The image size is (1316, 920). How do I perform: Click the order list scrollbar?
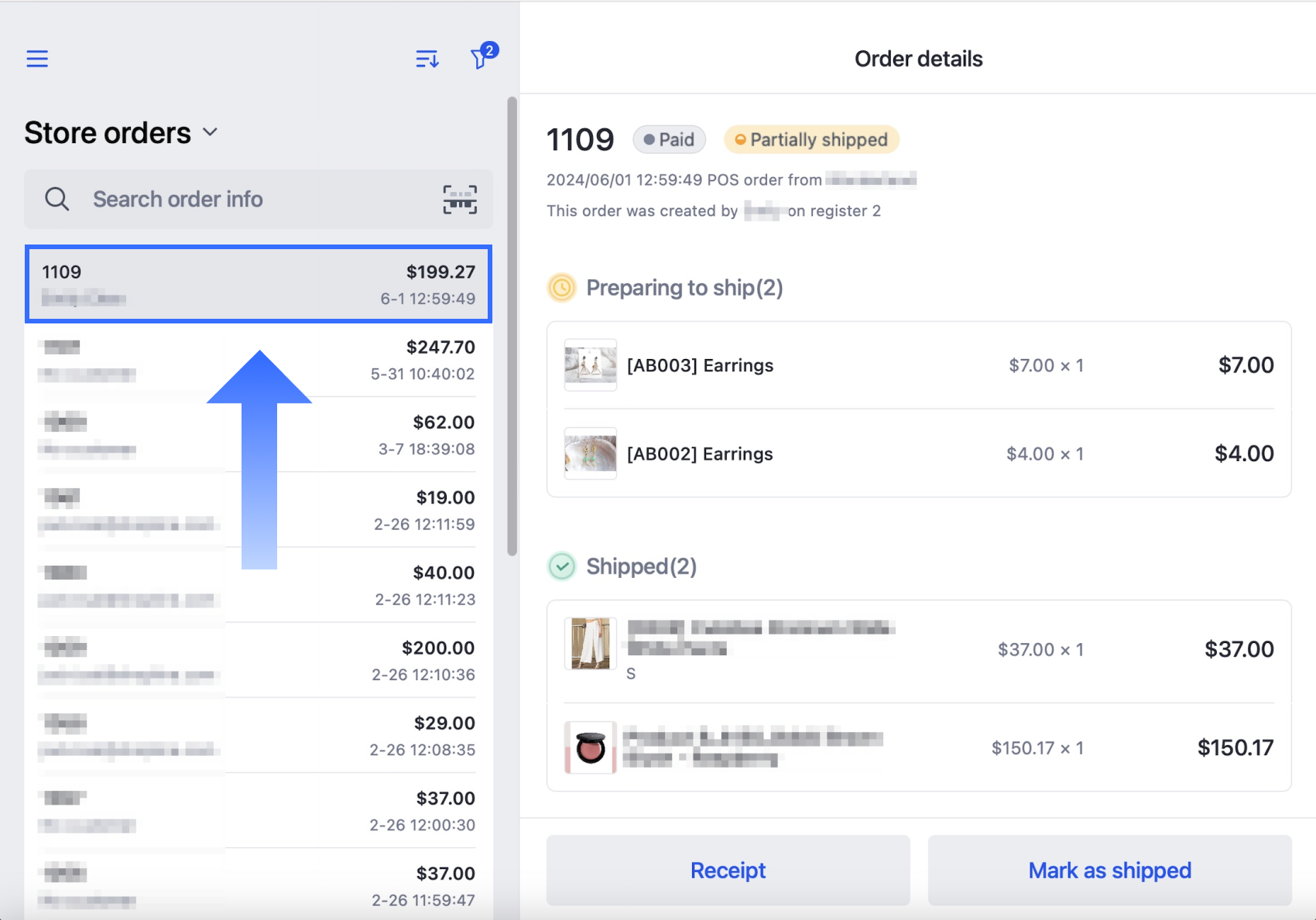512,326
